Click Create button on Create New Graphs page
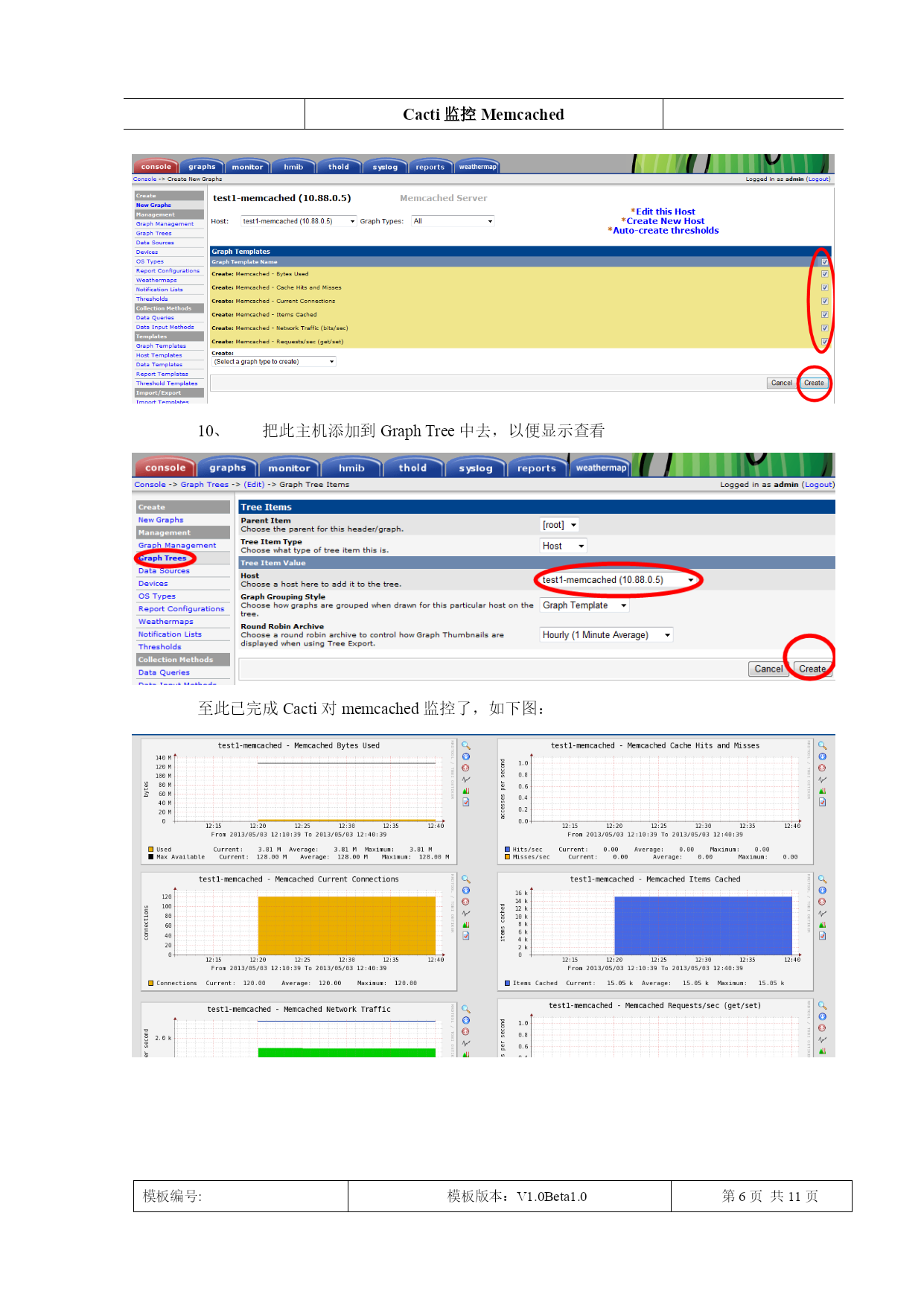The image size is (924, 1306). coord(814,383)
